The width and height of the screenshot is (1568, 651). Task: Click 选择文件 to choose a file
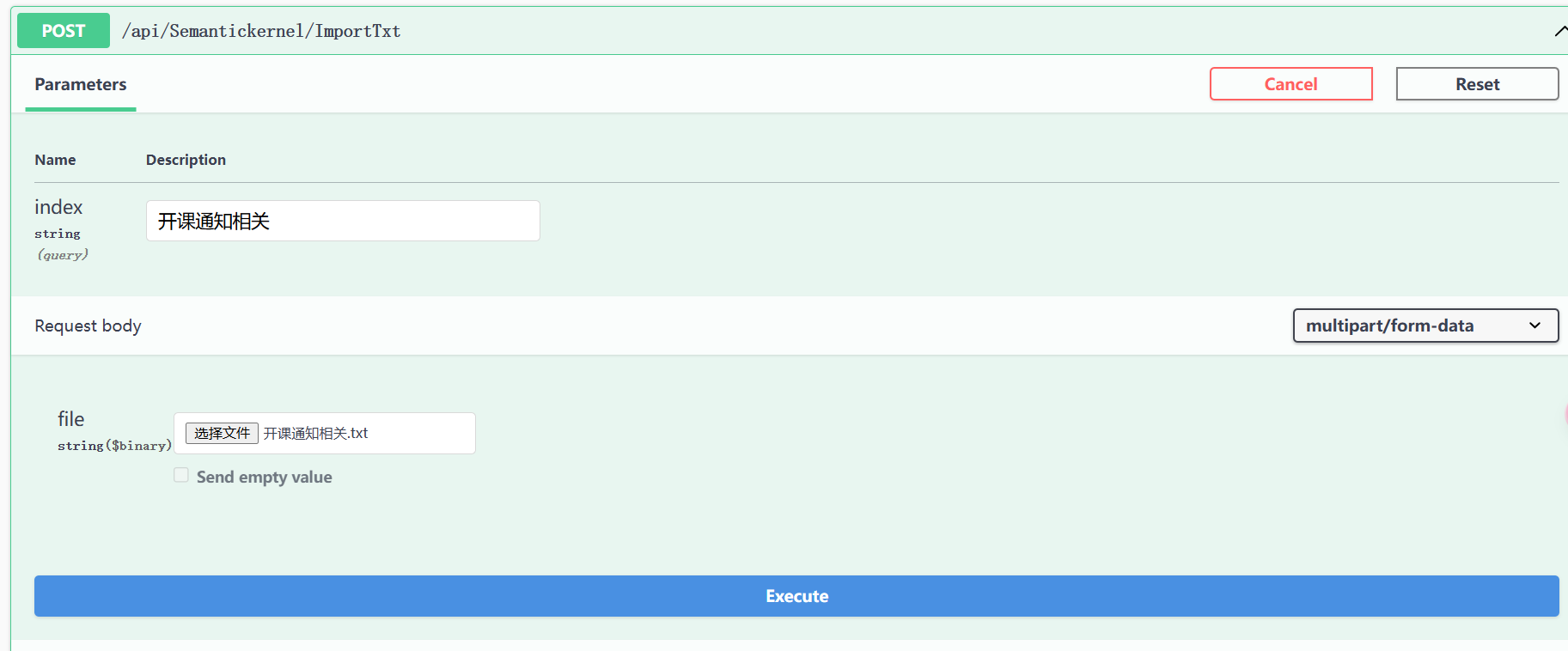click(222, 433)
